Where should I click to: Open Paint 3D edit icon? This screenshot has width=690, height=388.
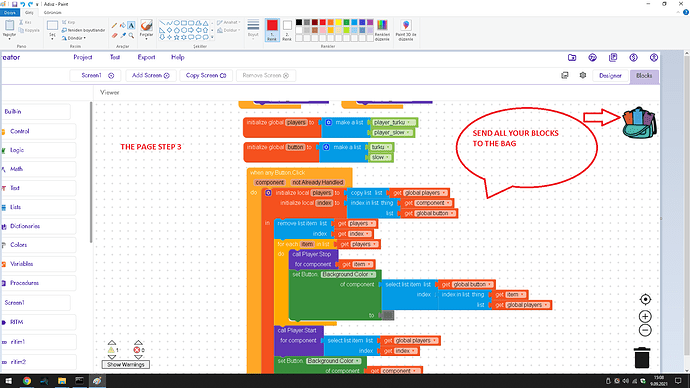[406, 30]
